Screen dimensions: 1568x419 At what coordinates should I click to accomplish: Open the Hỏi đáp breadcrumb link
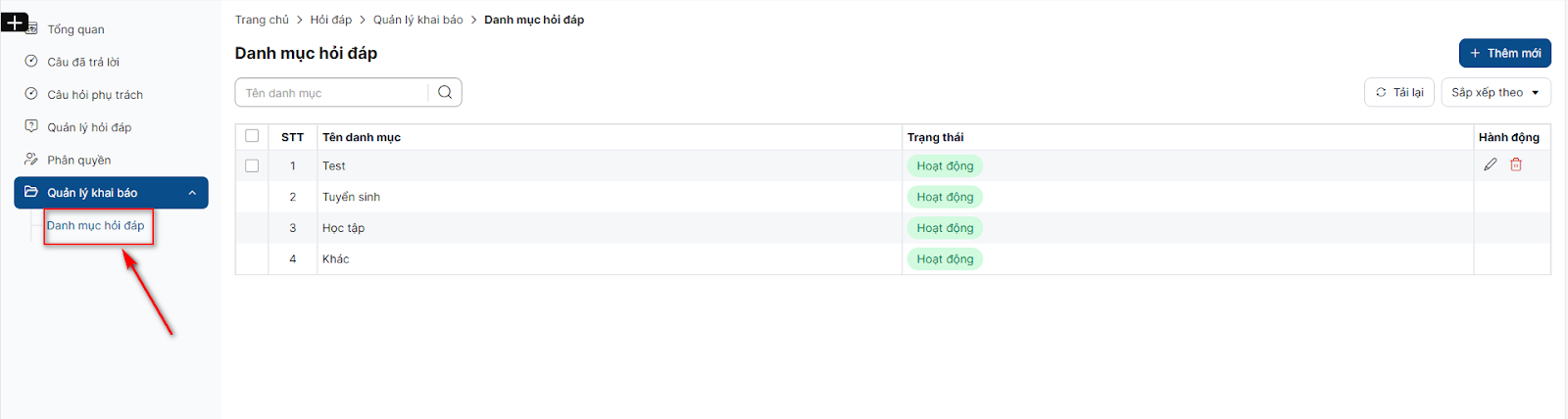point(331,20)
